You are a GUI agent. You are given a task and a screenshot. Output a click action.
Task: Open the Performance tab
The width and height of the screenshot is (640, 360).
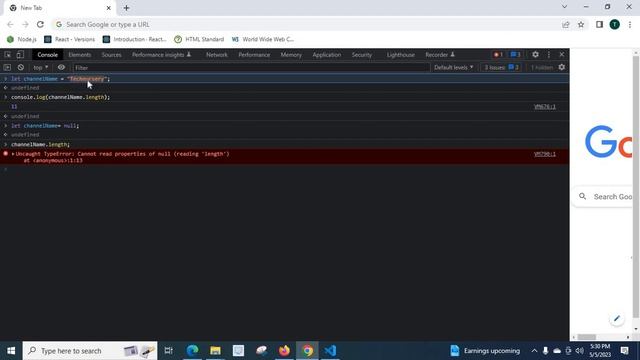pyautogui.click(x=254, y=55)
